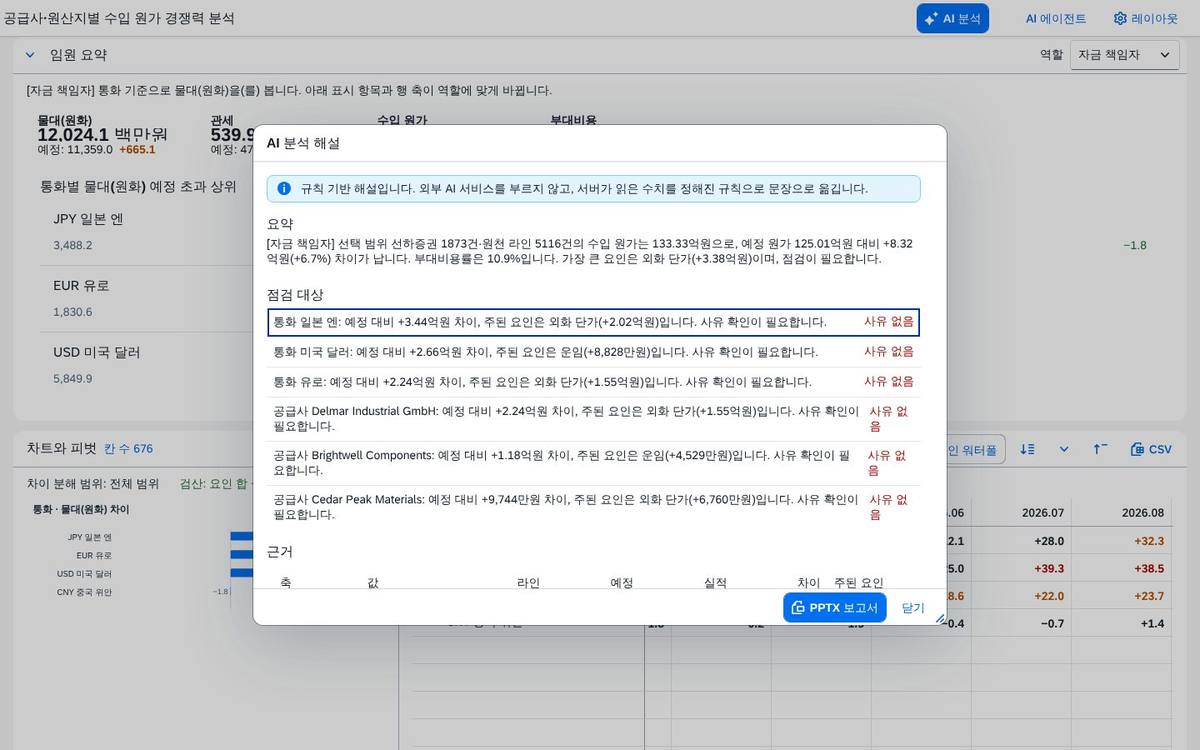
Task: Click the CNY 중국 위안 chart label
Action: coord(84,592)
